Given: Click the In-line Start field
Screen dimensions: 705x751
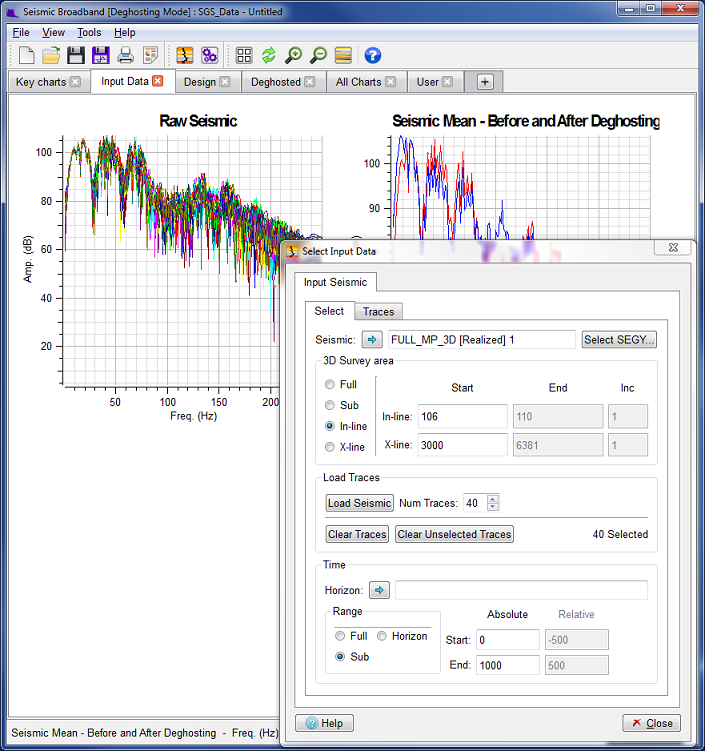Looking at the screenshot, I should [x=462, y=416].
